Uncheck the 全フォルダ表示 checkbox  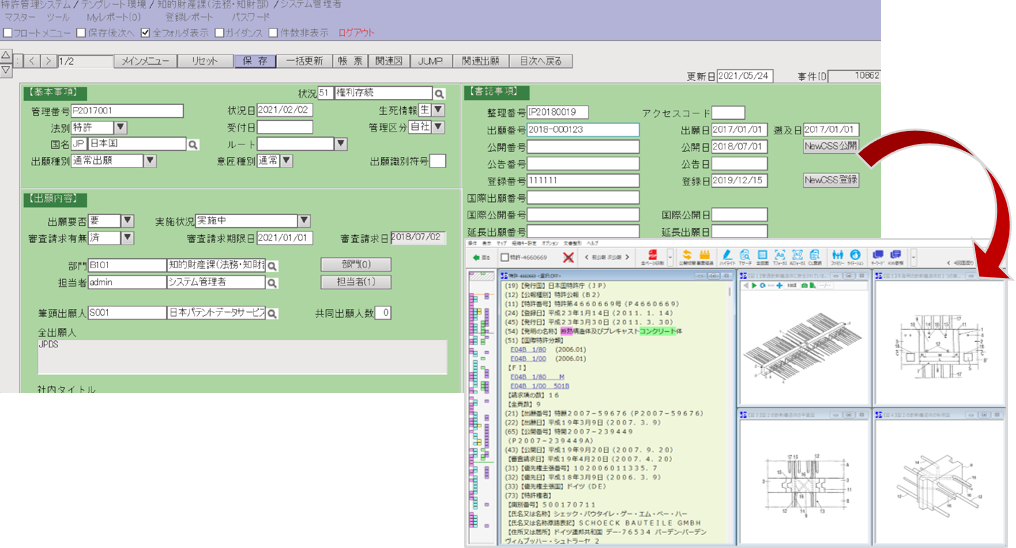(x=145, y=32)
